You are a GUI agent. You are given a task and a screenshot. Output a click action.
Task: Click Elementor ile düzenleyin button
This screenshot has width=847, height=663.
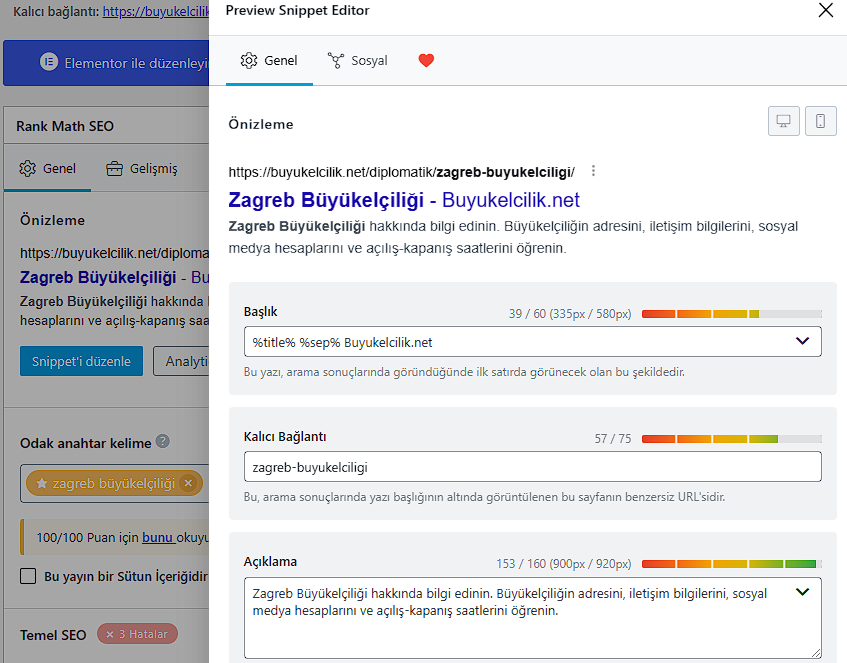point(106,63)
